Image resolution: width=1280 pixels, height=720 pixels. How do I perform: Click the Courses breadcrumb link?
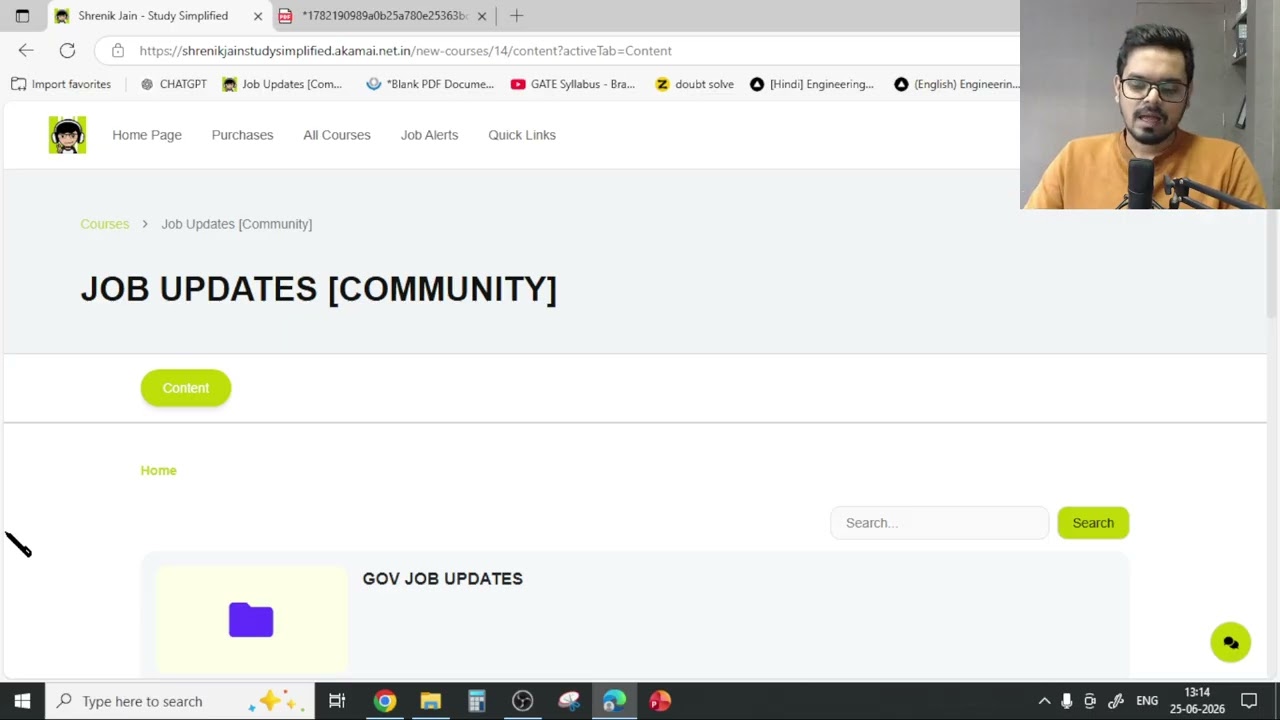click(105, 224)
